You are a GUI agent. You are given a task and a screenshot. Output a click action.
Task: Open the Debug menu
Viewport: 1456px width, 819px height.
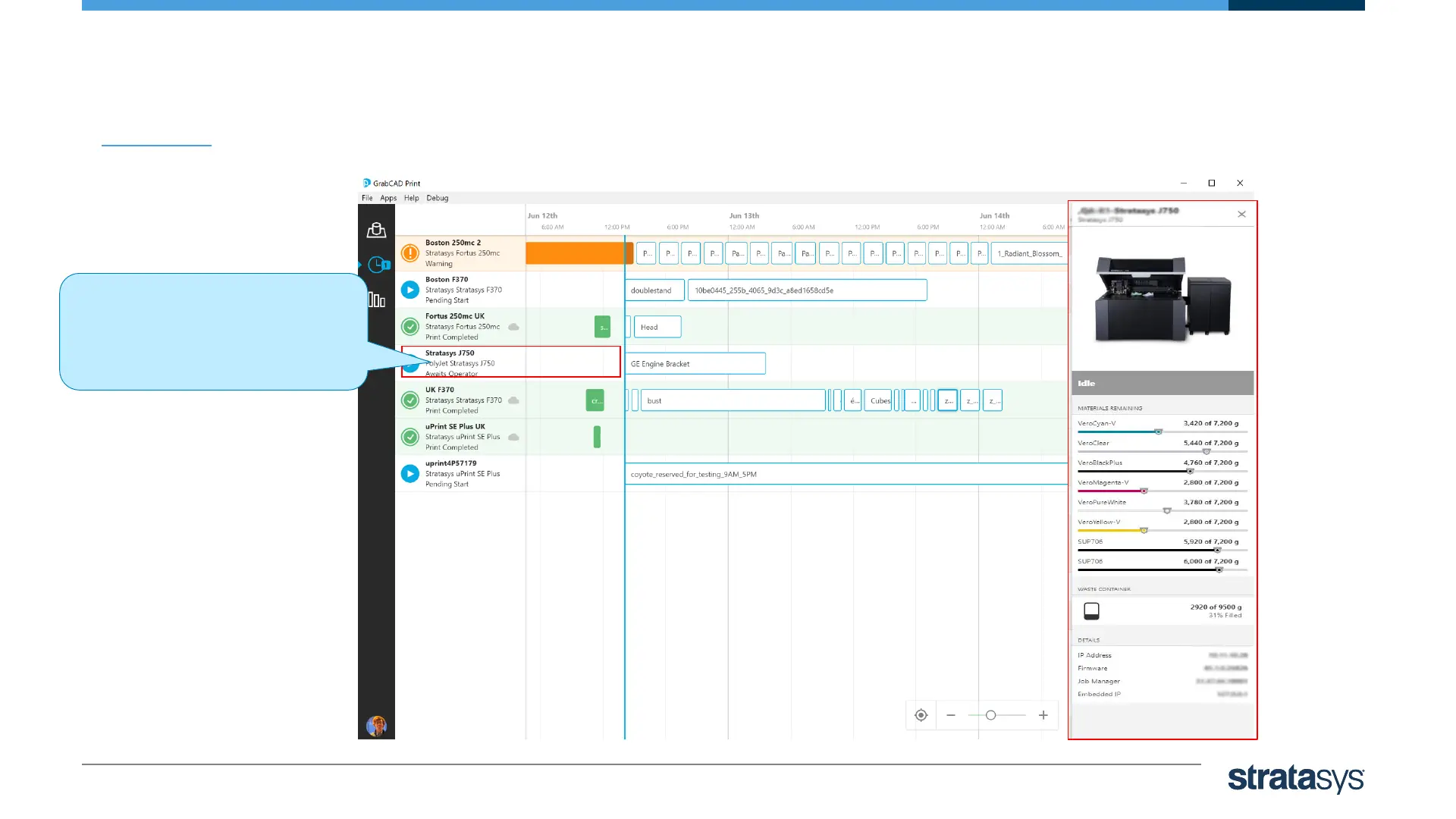tap(438, 198)
